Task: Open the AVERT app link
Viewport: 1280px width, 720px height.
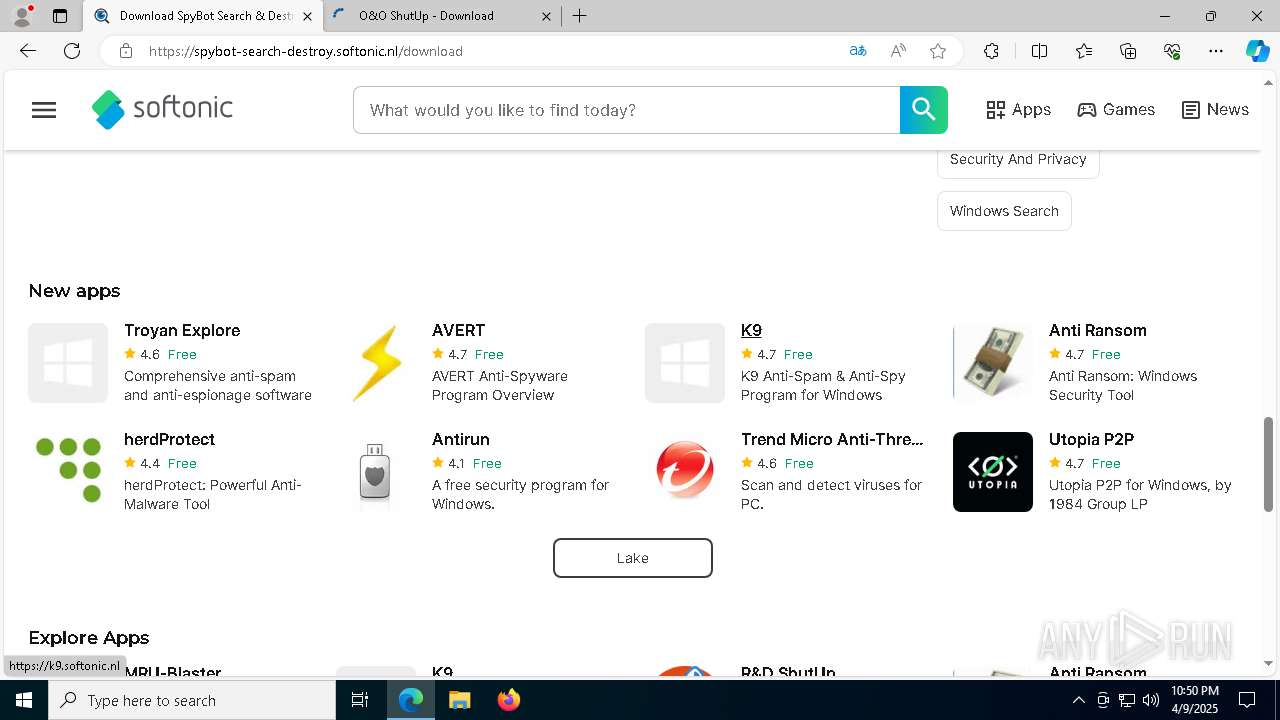Action: tap(459, 330)
